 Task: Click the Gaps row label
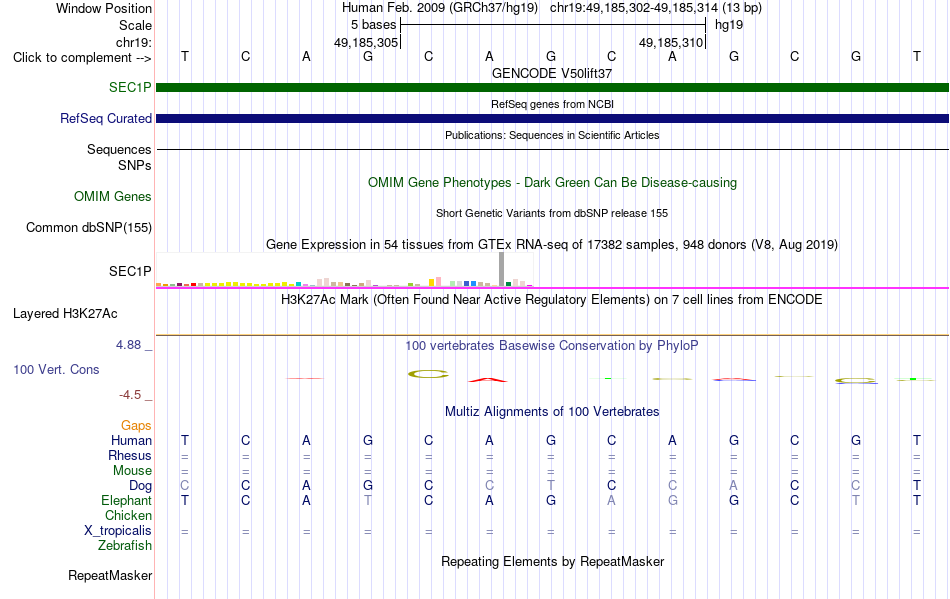point(136,426)
